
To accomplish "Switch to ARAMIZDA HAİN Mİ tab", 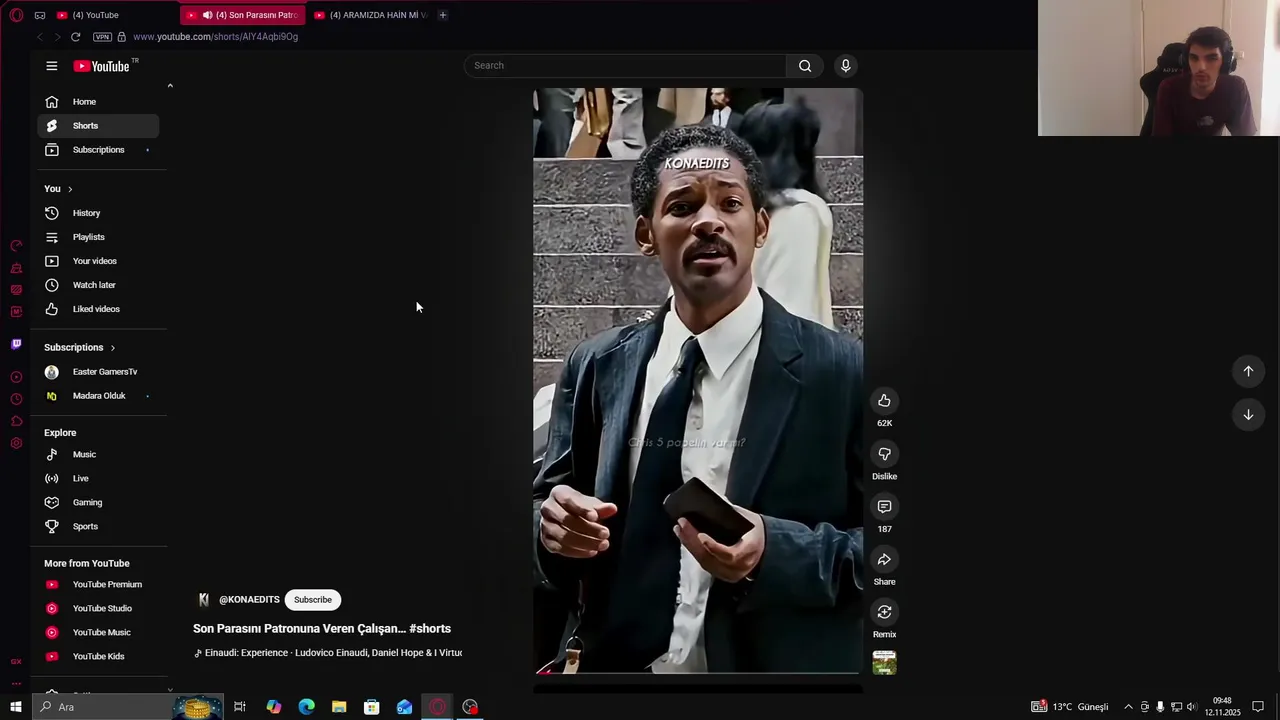I will coord(370,15).
